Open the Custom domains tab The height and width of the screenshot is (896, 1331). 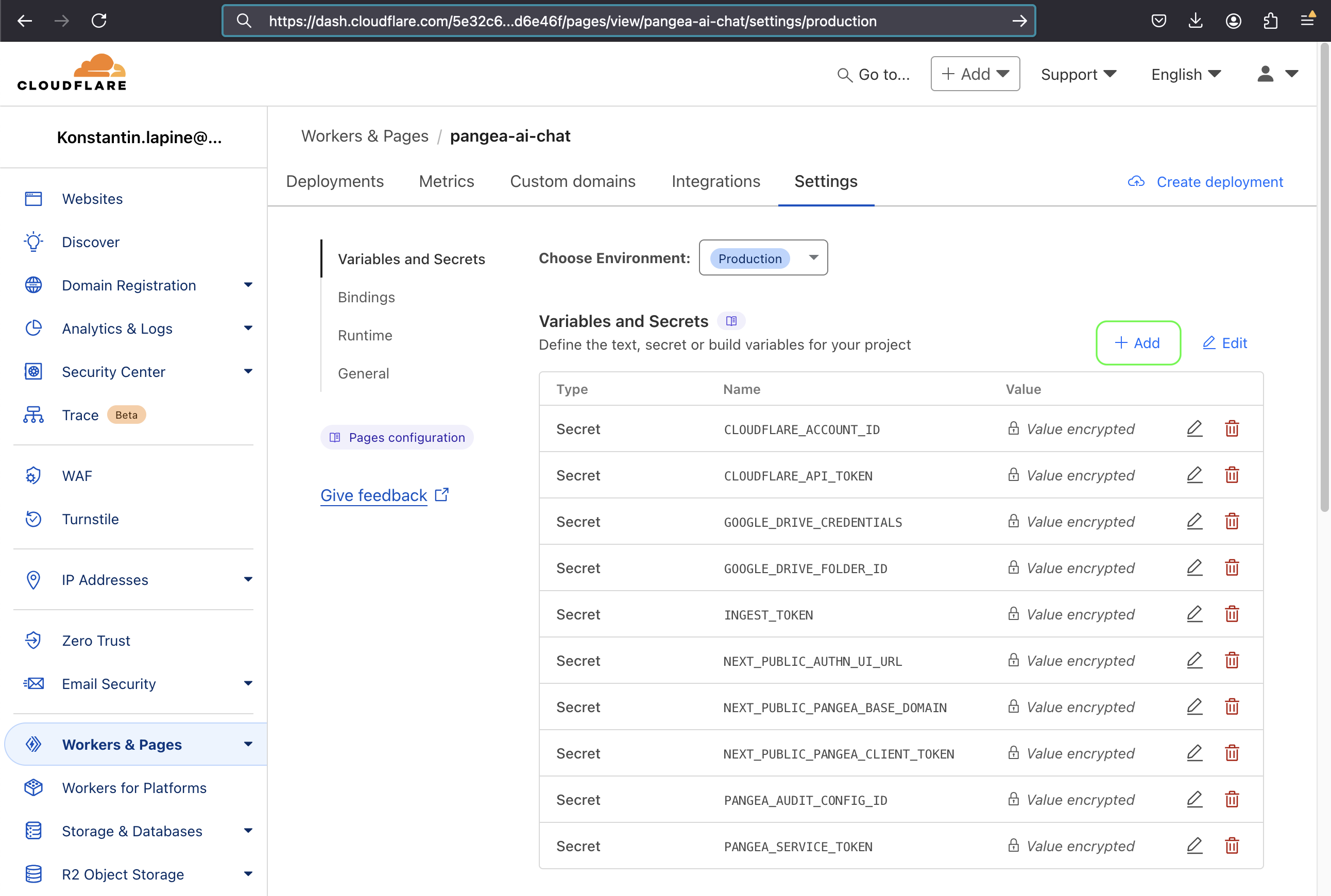[573, 181]
